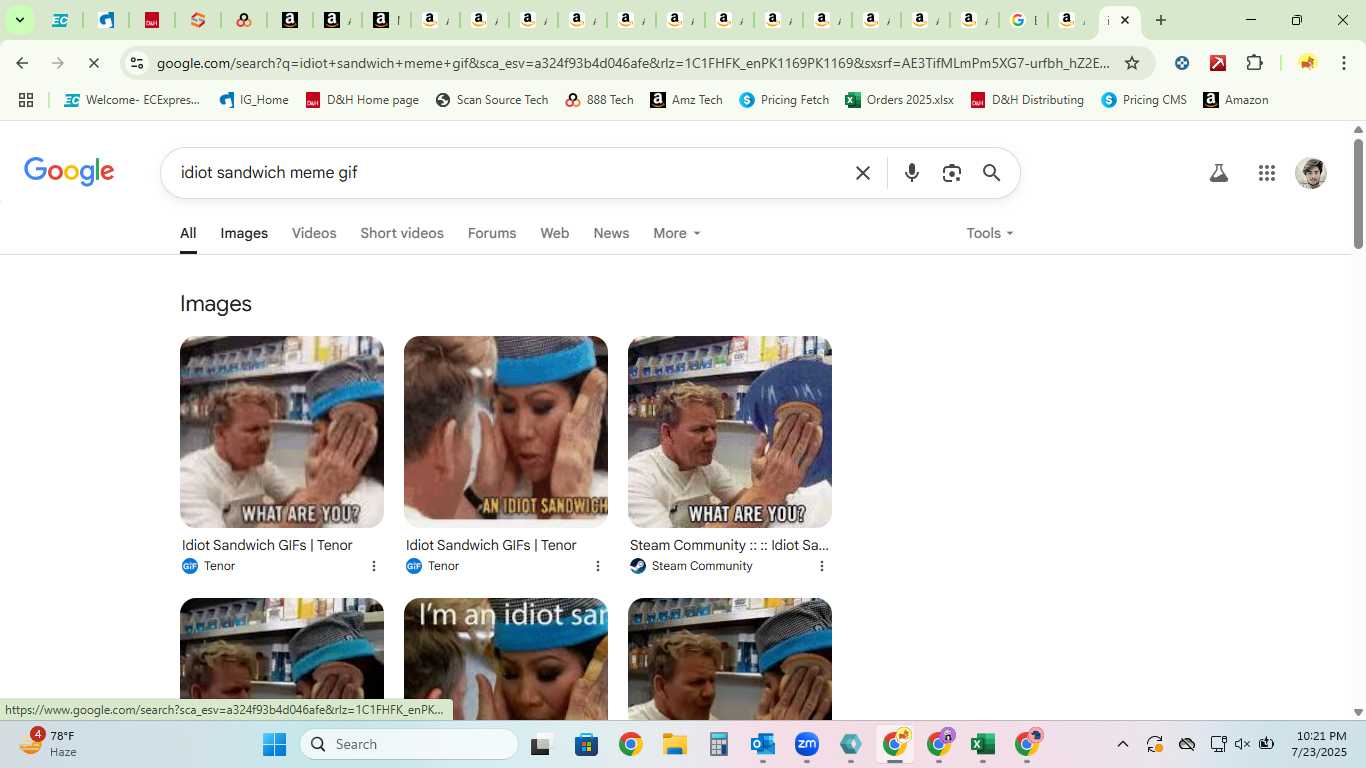Open the Amz Tech bookmark
This screenshot has height=768, width=1366.
point(686,100)
